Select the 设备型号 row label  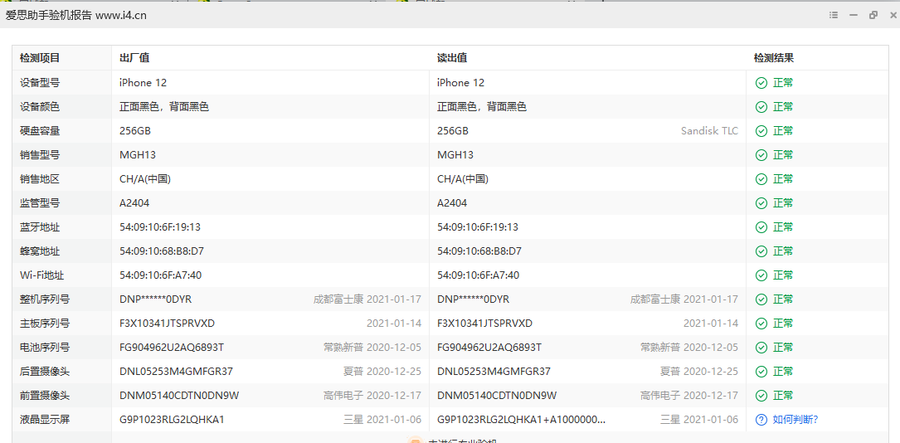[x=40, y=83]
